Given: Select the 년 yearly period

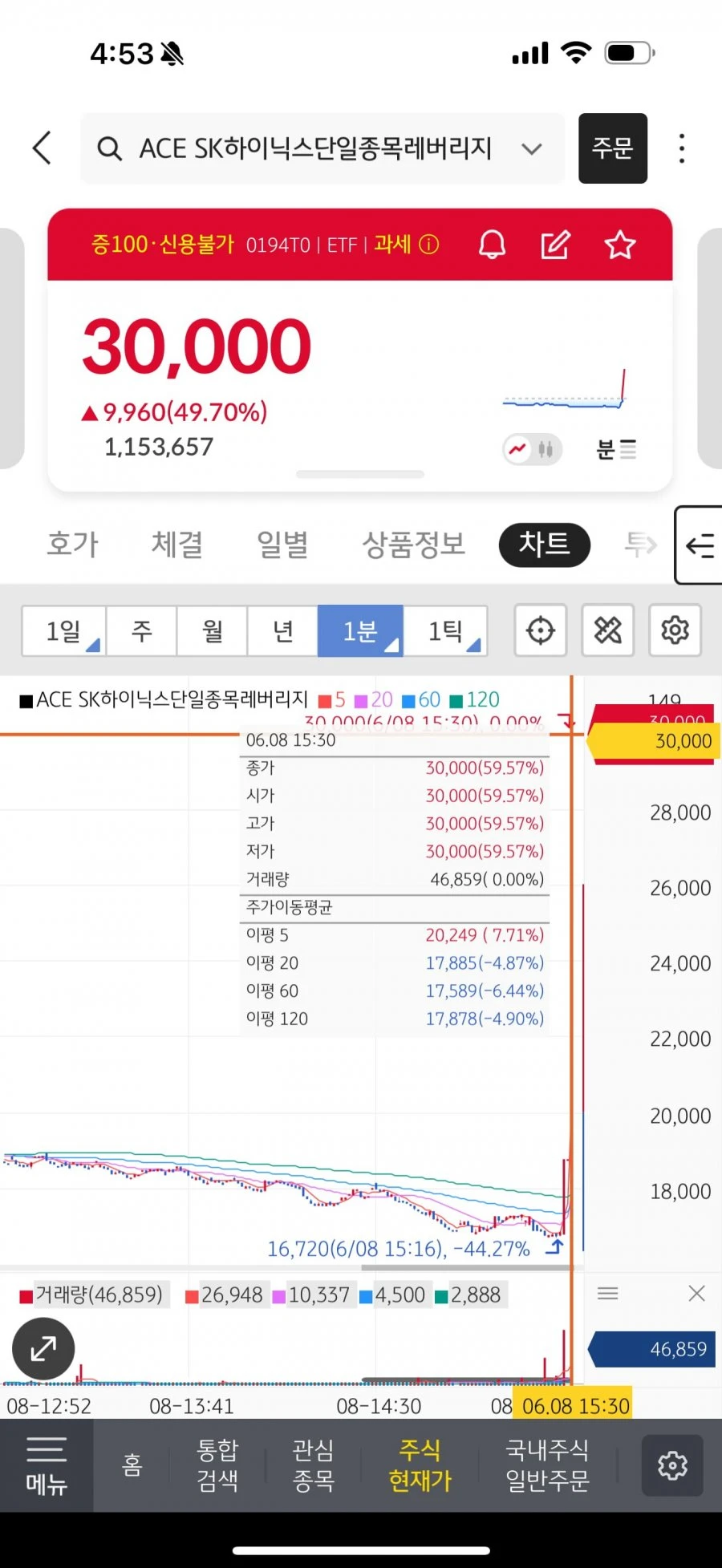Looking at the screenshot, I should point(283,631).
